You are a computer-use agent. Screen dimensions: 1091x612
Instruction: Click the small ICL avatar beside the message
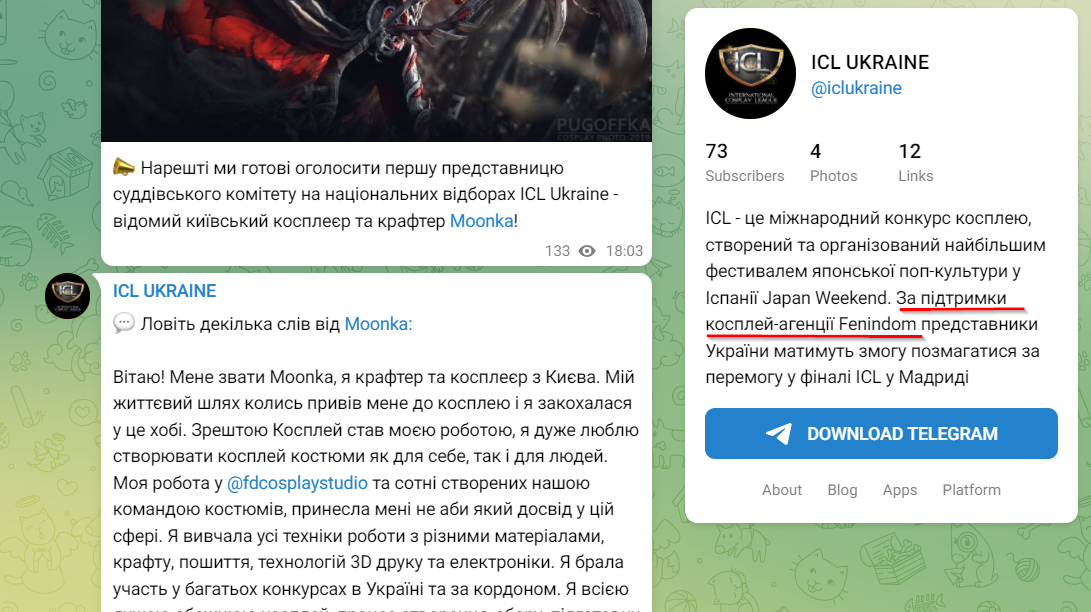[x=67, y=296]
